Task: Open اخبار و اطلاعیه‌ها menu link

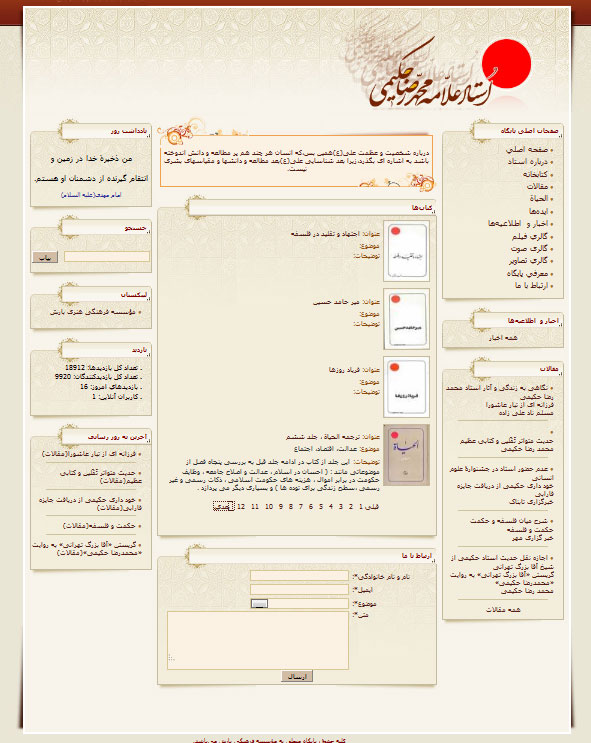Action: coord(518,224)
